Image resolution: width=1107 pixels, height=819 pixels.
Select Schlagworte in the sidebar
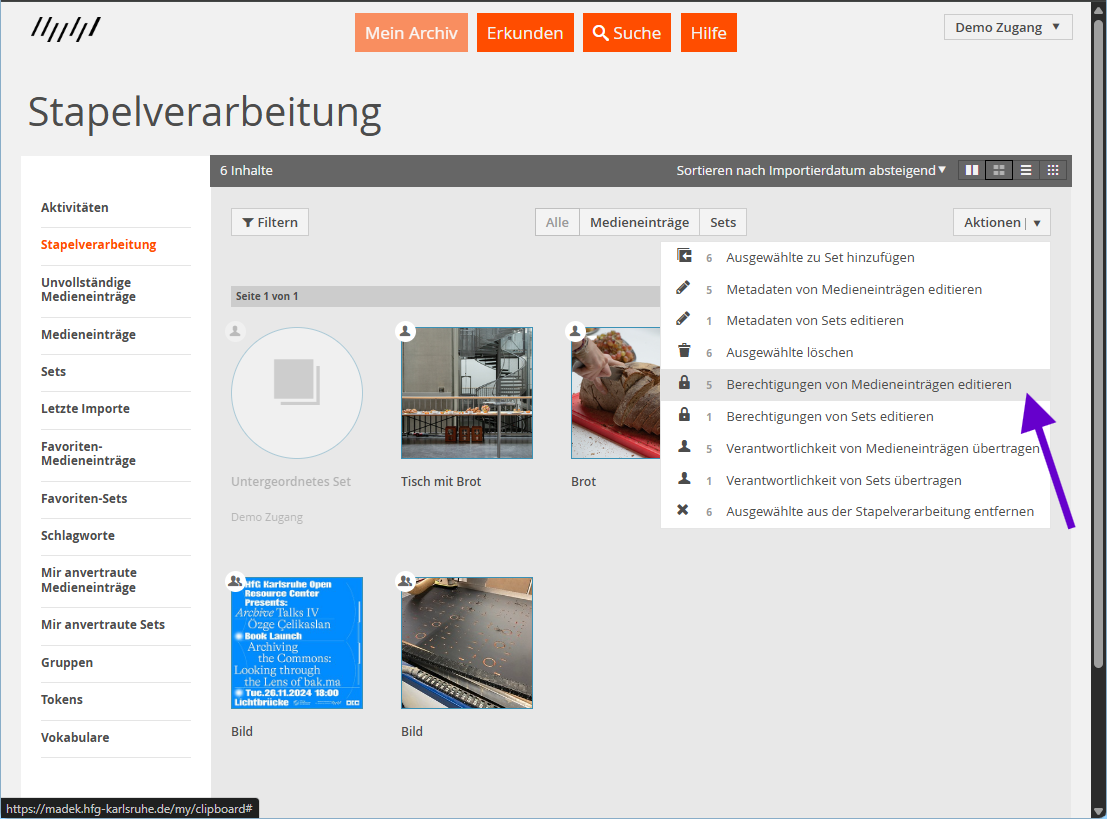(75, 537)
